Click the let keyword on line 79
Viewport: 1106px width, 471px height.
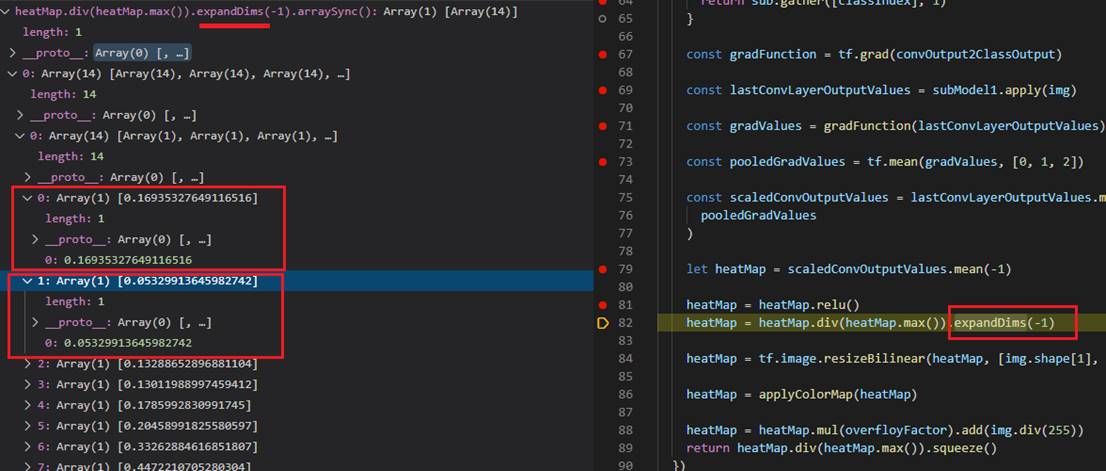(x=697, y=269)
